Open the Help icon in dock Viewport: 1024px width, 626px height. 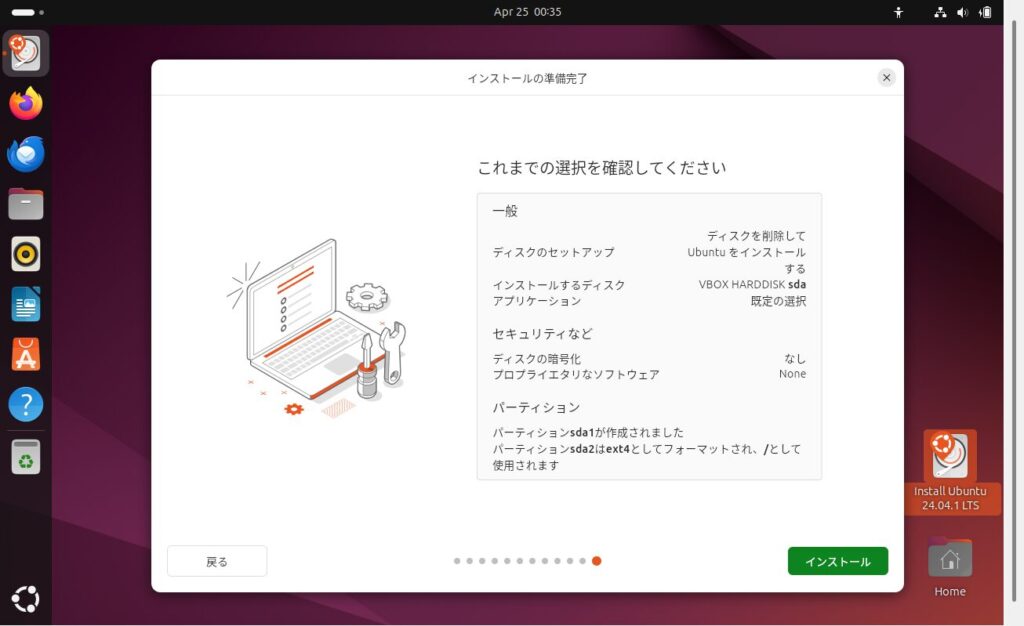click(25, 405)
